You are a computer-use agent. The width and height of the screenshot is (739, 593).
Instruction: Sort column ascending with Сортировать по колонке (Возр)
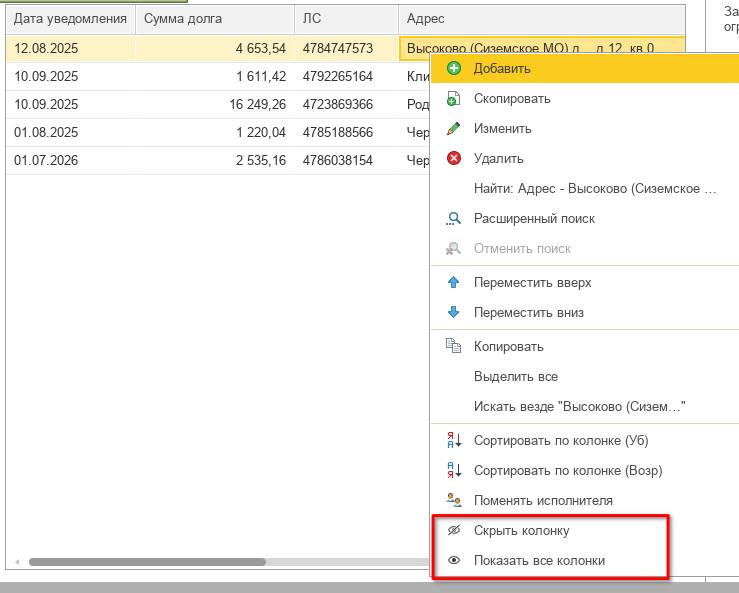(567, 471)
